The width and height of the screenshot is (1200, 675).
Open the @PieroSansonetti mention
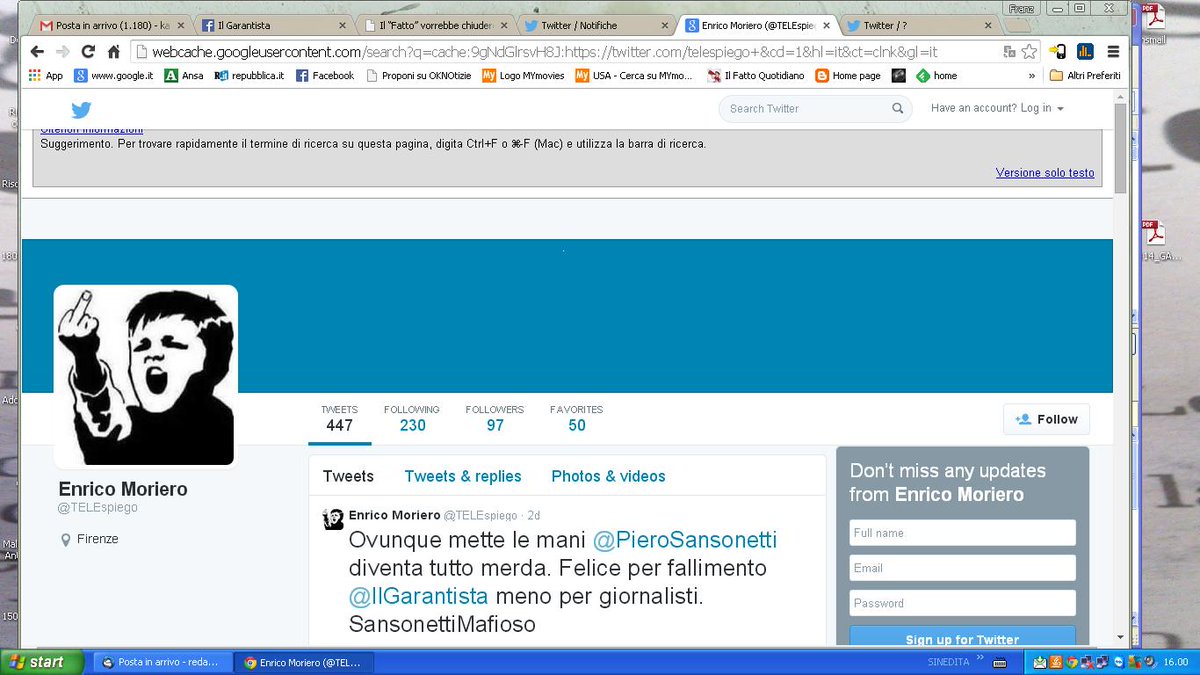click(685, 541)
